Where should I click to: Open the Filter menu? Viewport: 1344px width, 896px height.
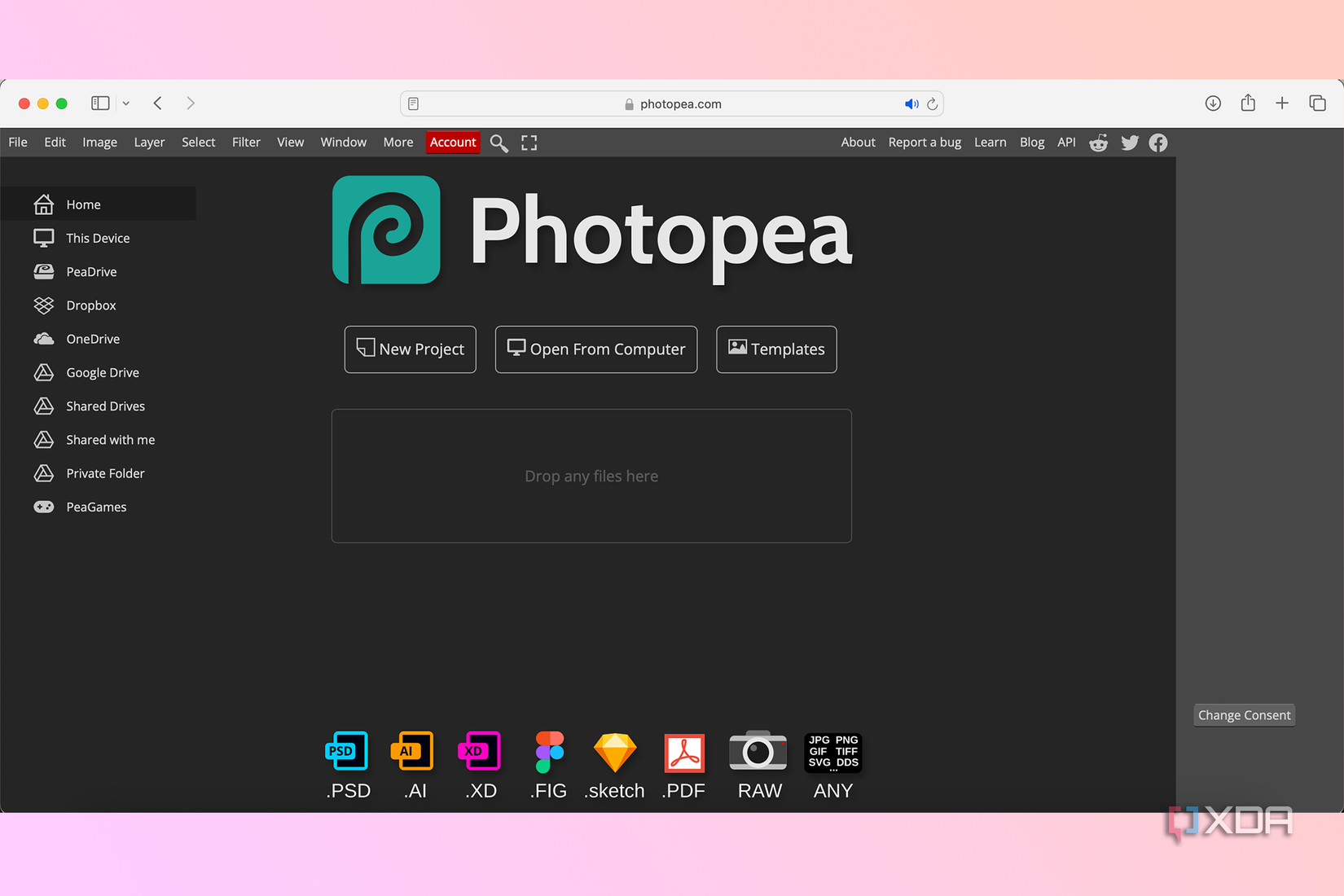[246, 142]
